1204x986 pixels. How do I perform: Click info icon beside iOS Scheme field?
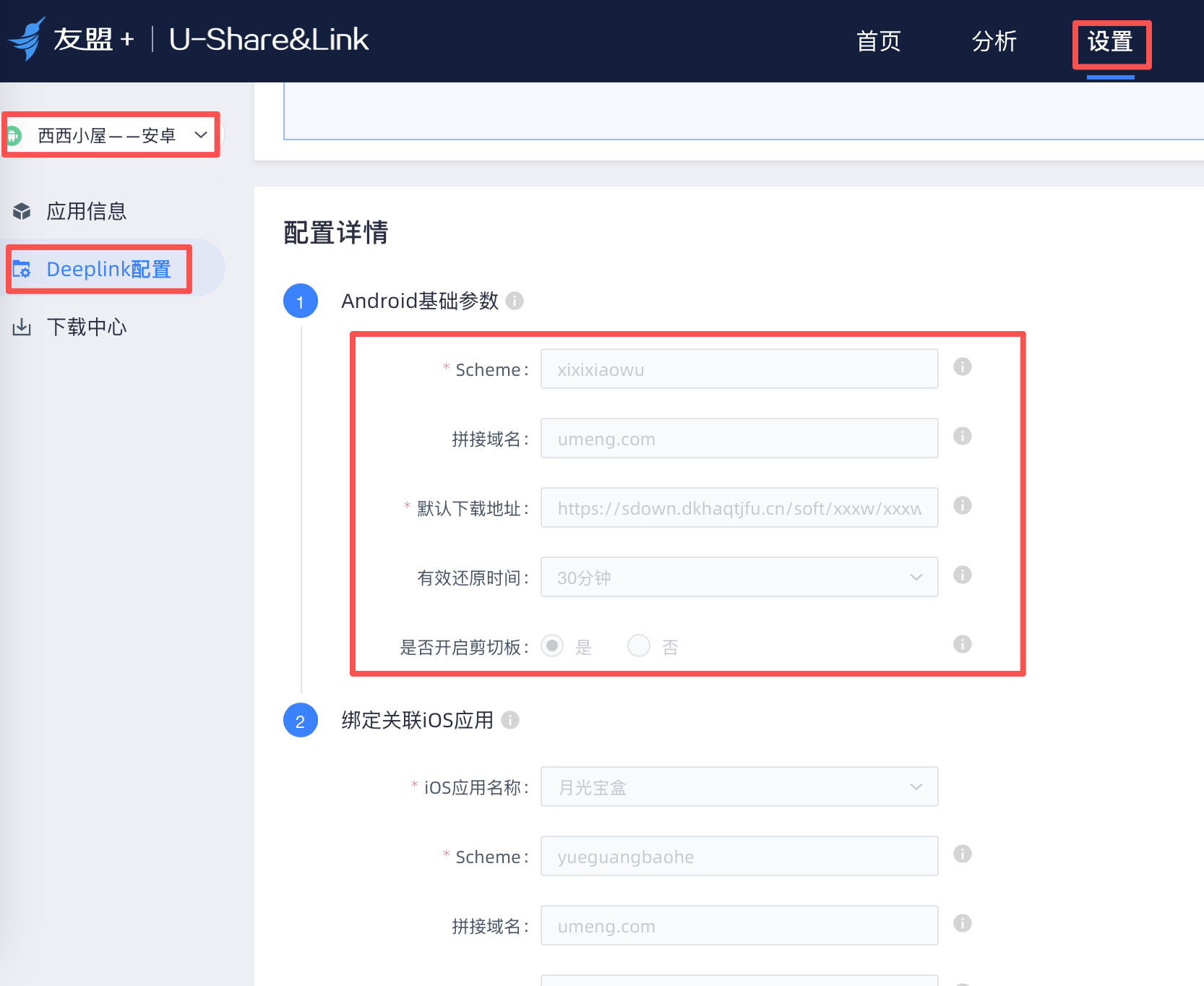click(x=962, y=854)
